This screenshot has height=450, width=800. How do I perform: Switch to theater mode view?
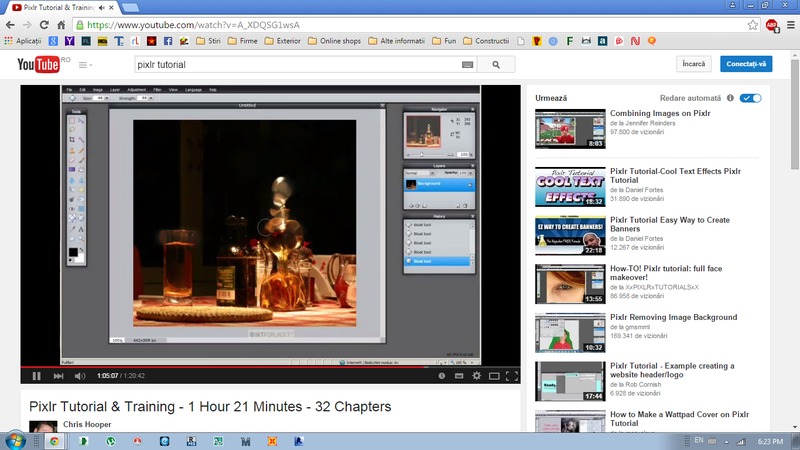coord(494,376)
